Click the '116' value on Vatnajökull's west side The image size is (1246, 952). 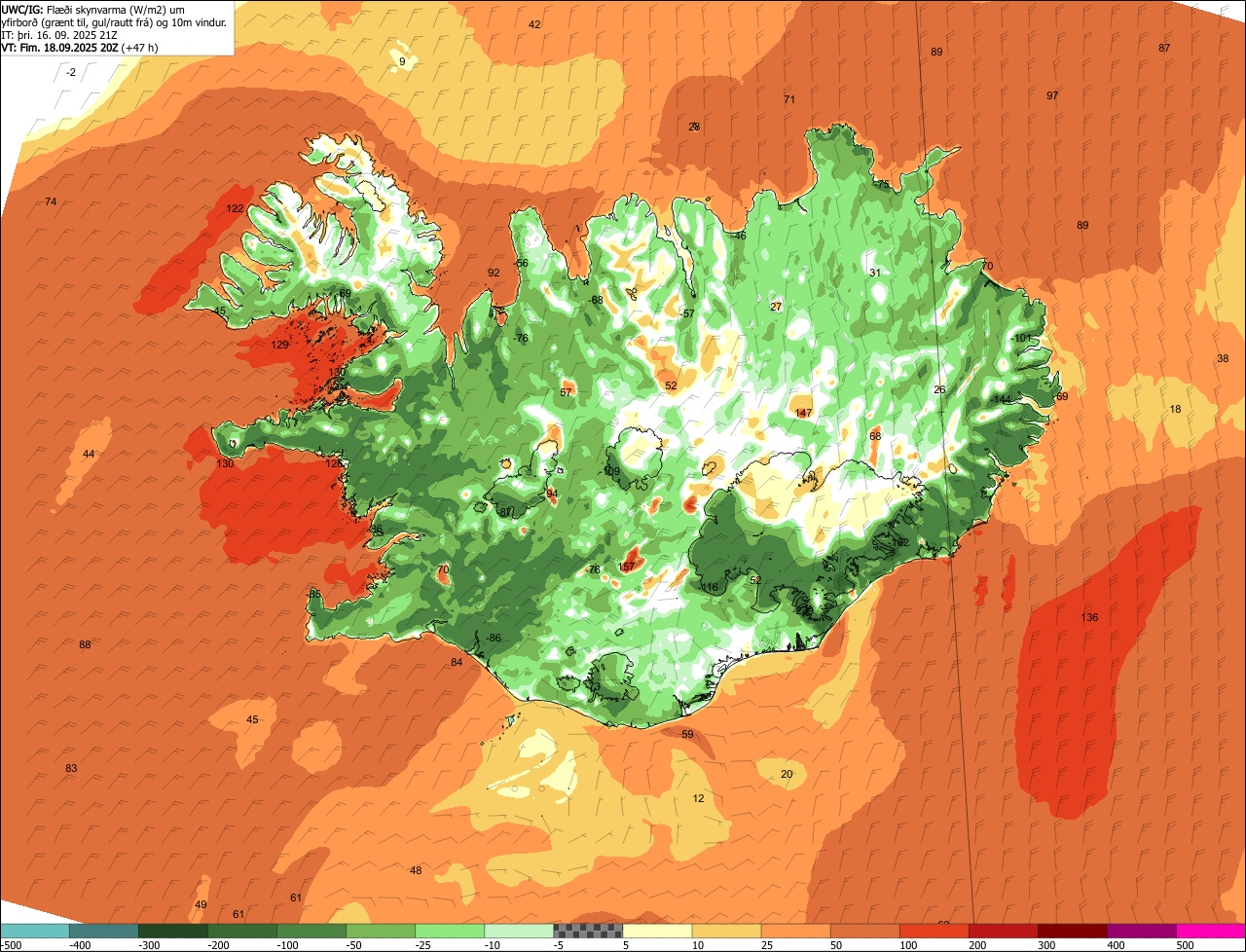(x=710, y=587)
